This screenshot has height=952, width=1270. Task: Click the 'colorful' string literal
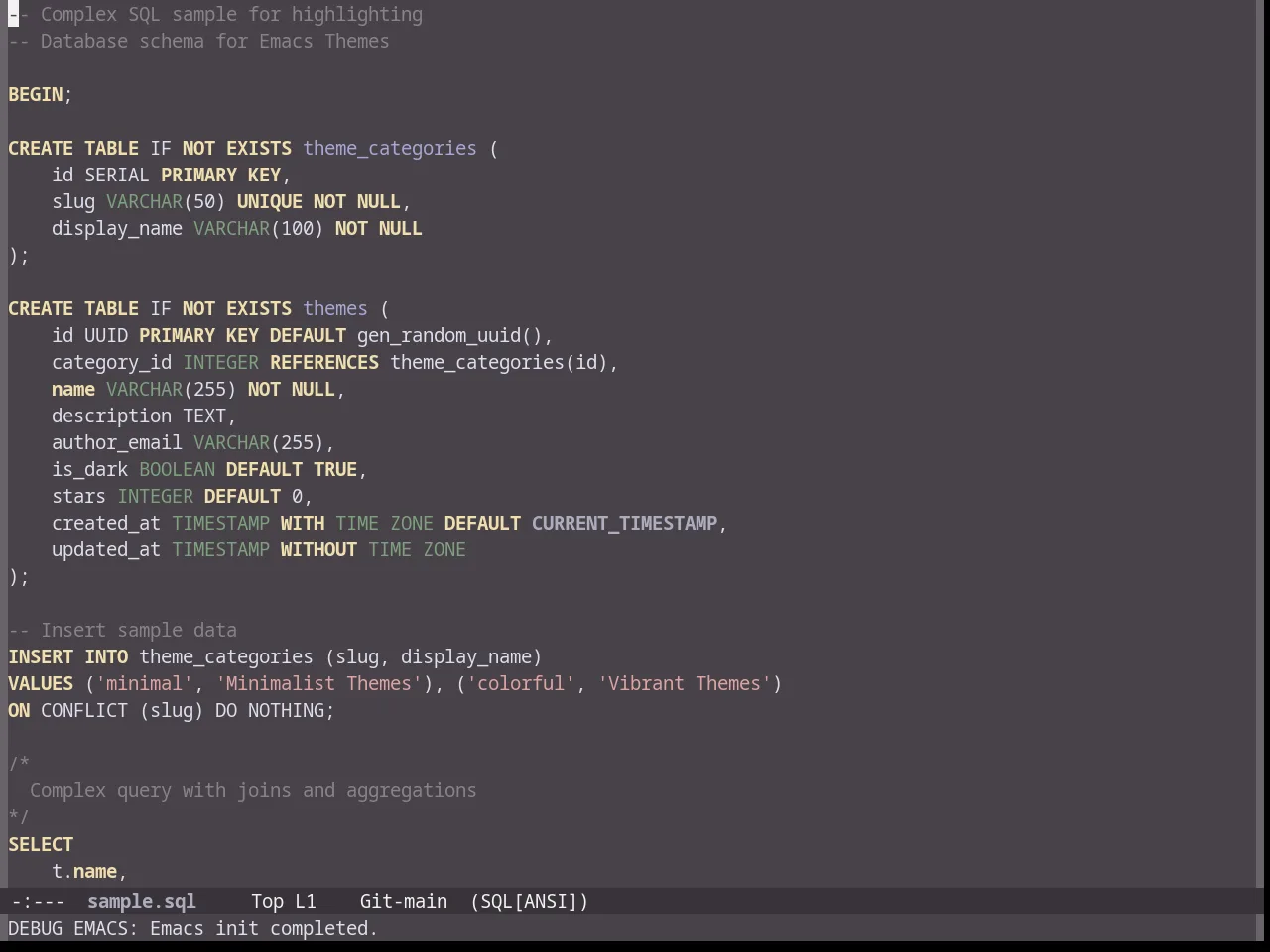tap(521, 683)
